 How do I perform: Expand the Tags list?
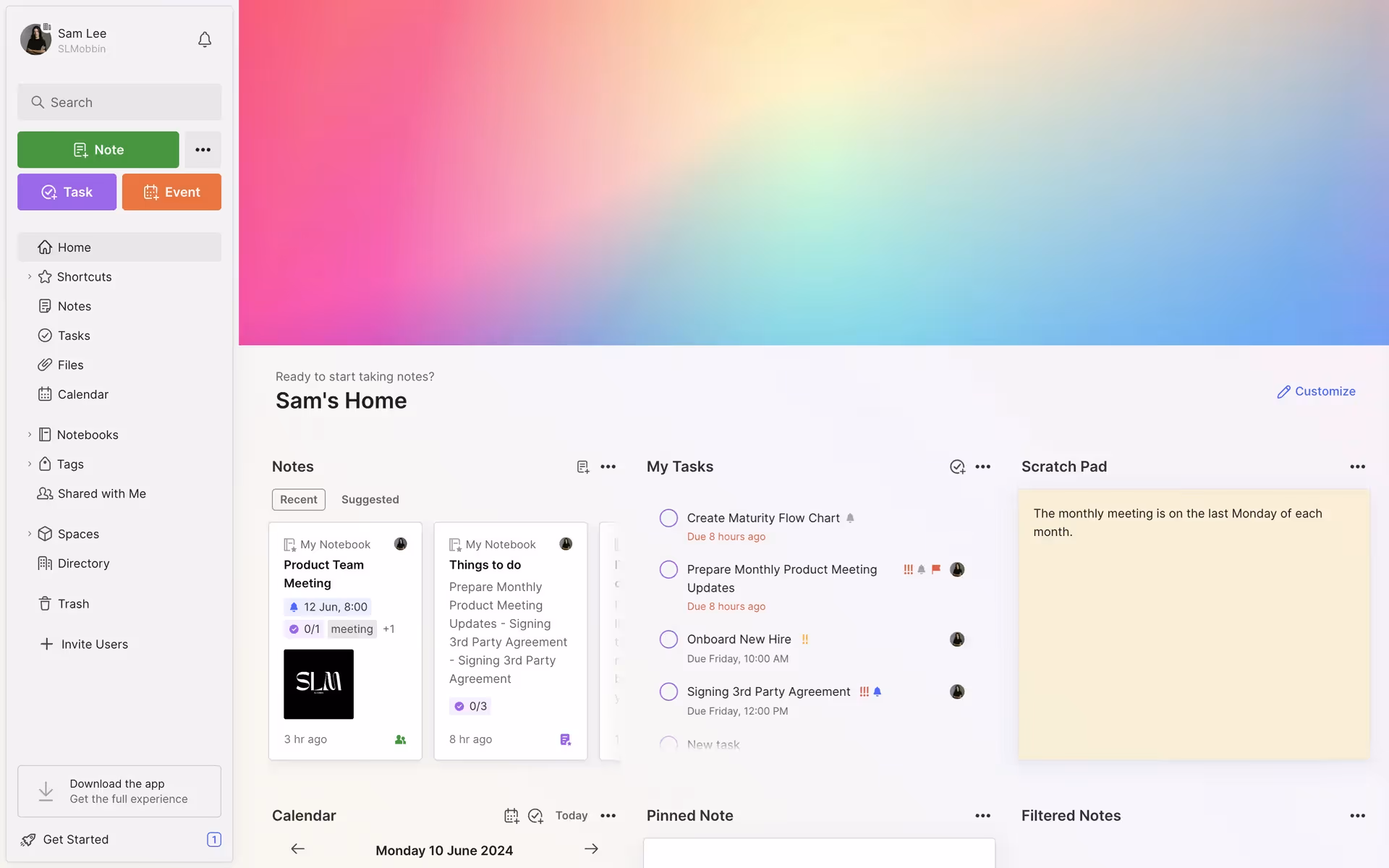(30, 464)
